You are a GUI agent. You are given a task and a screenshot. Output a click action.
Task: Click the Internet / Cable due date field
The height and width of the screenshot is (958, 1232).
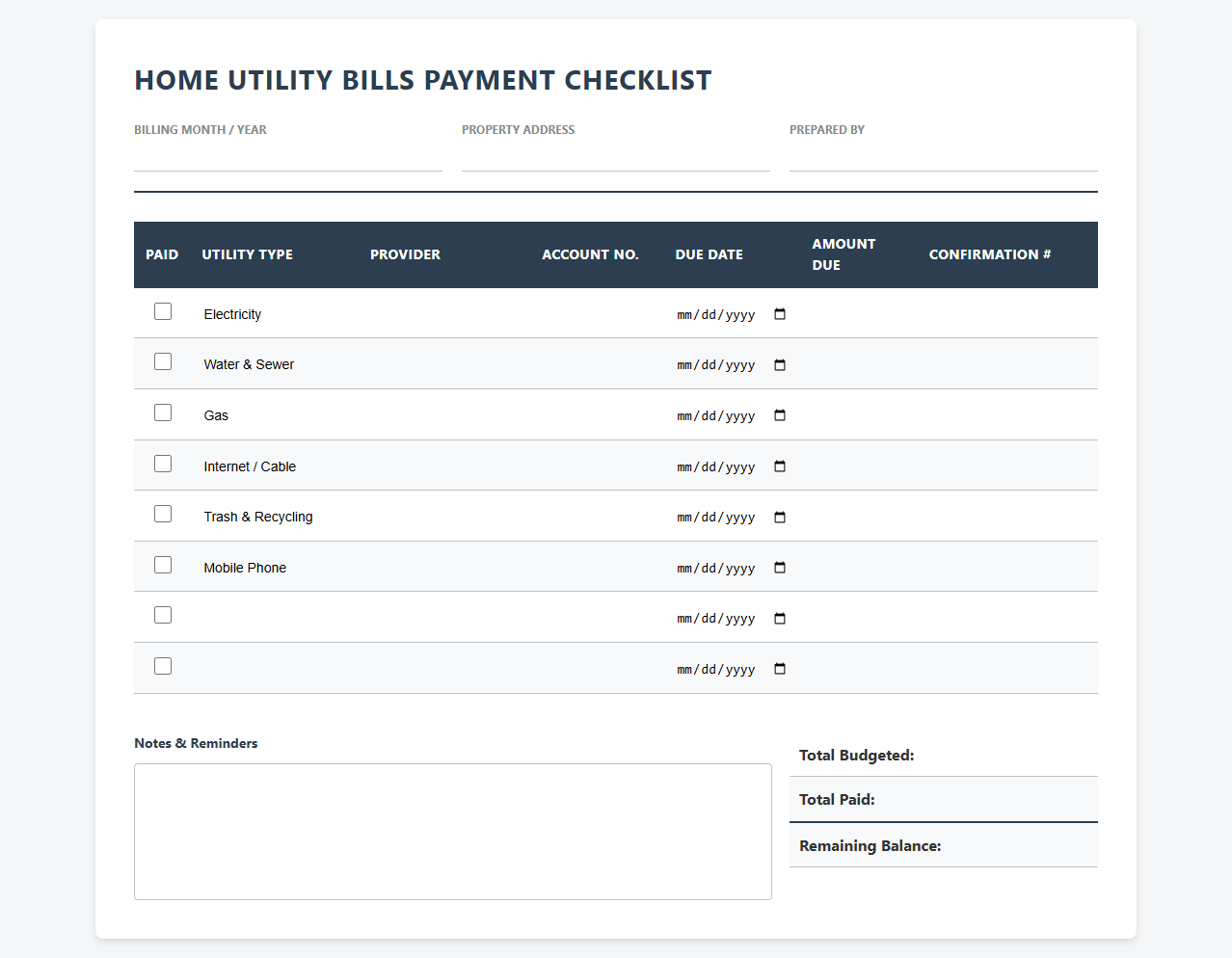(732, 466)
